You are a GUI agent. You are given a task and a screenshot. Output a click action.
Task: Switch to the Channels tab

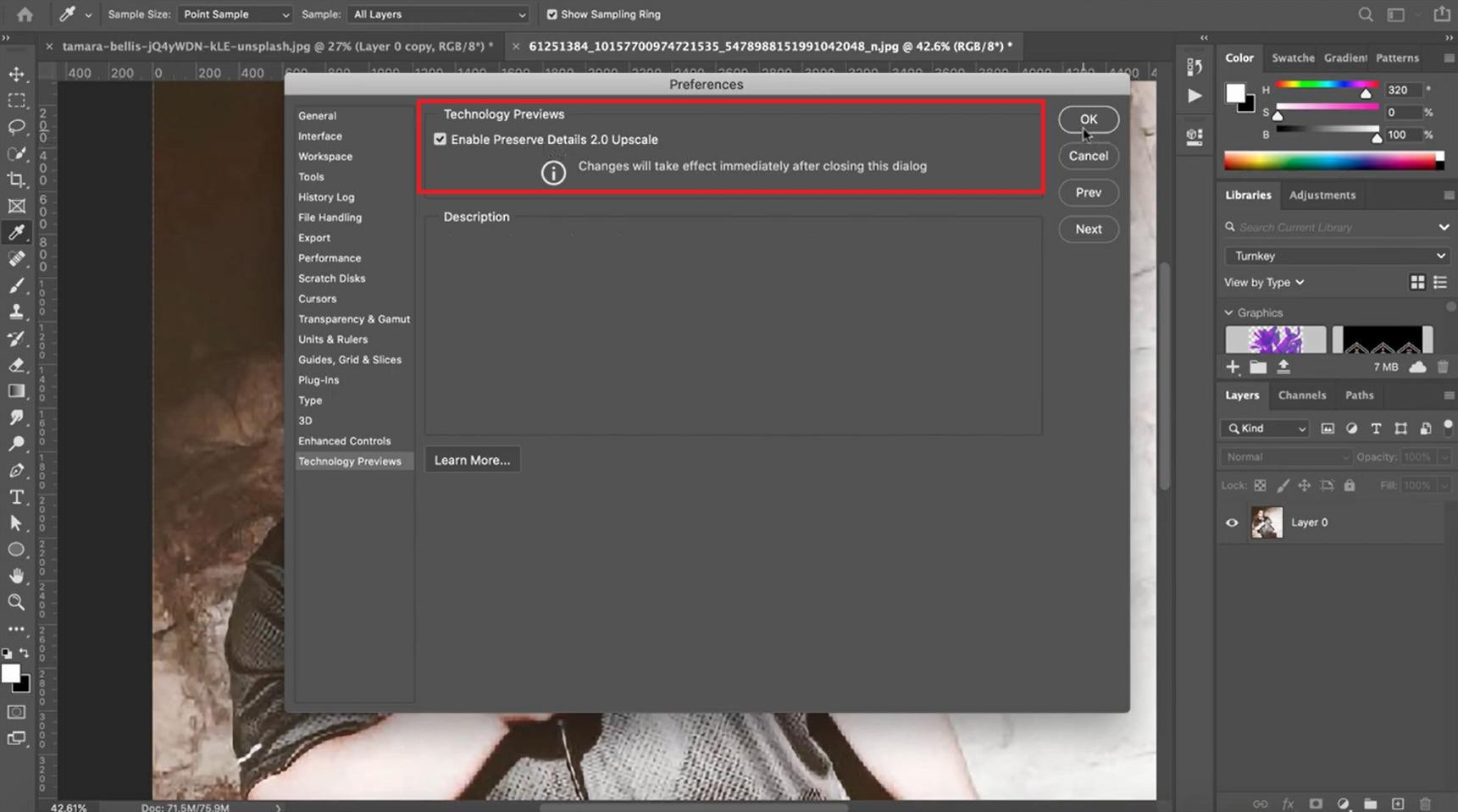[1301, 395]
